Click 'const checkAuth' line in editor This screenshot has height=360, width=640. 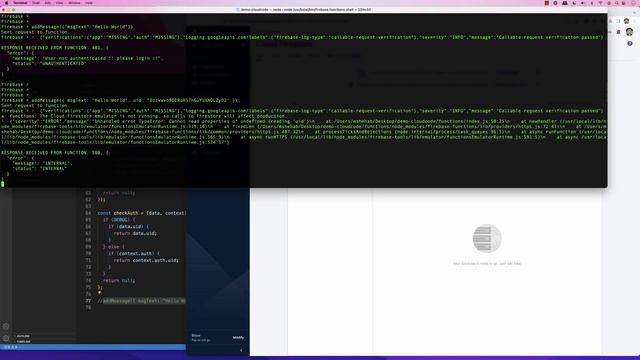[x=142, y=213]
